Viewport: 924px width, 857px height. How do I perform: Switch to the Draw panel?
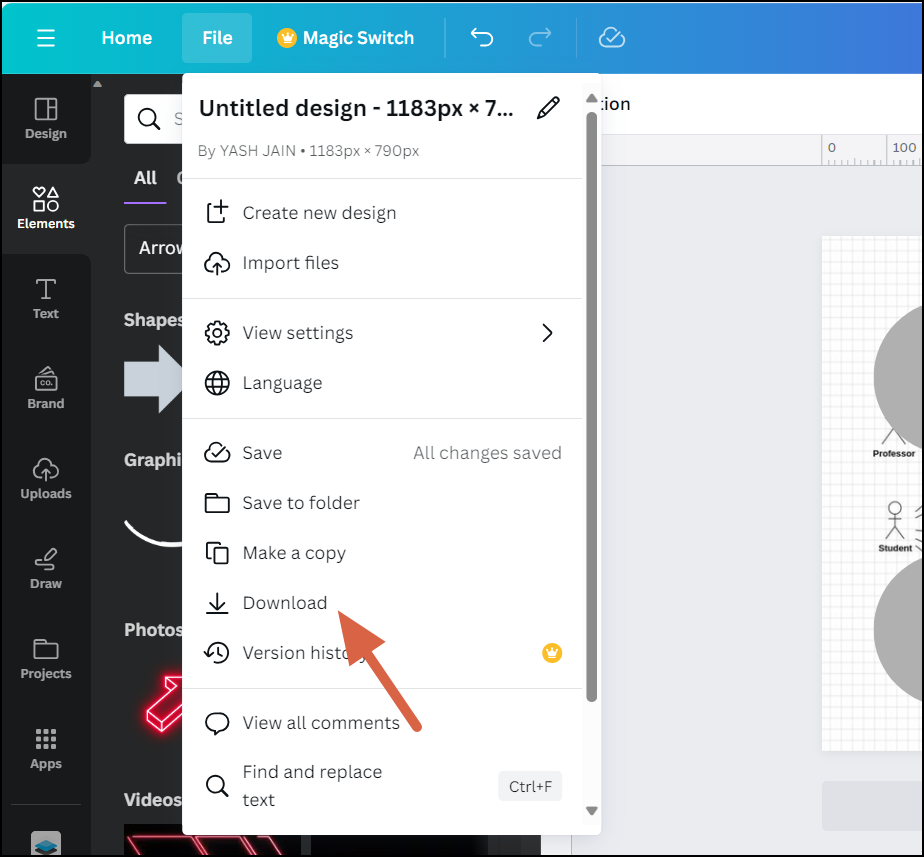pos(45,567)
